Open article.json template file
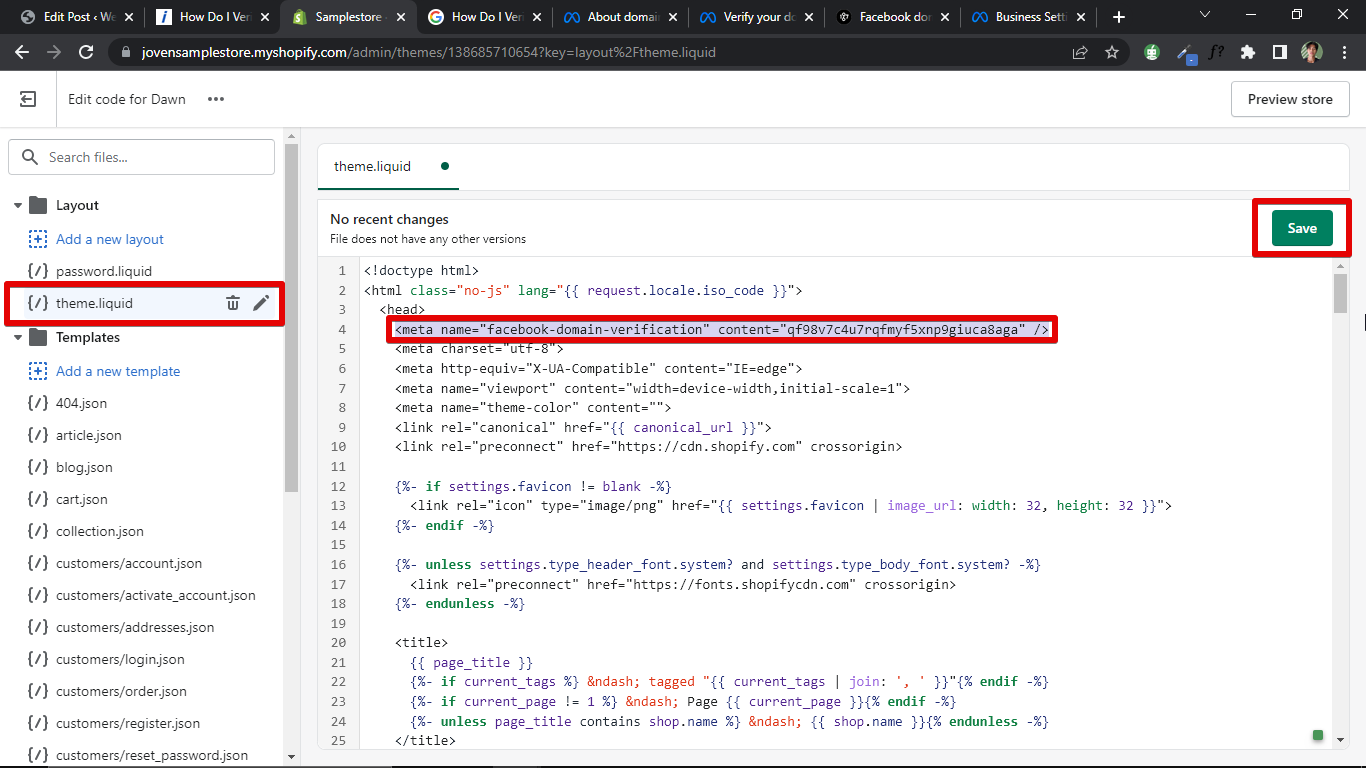The width and height of the screenshot is (1366, 768). click(89, 435)
